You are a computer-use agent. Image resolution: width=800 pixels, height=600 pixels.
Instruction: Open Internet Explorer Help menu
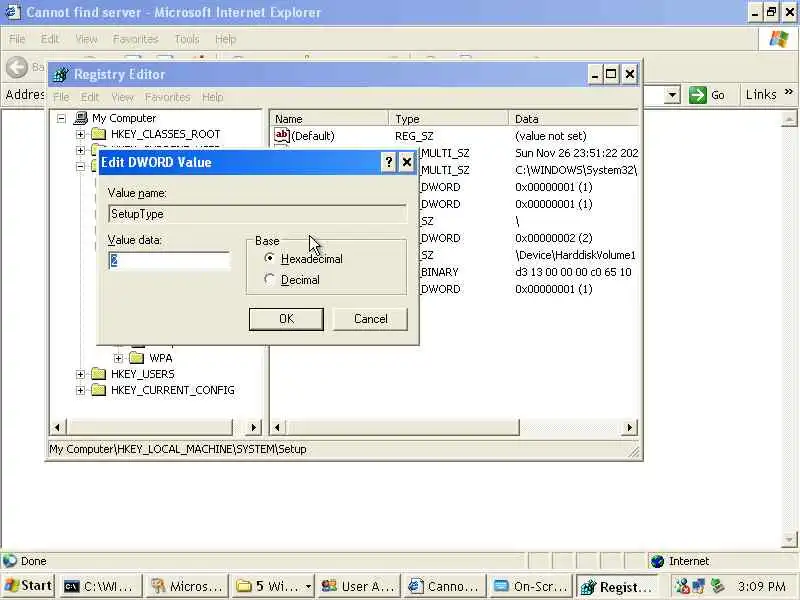coord(226,39)
